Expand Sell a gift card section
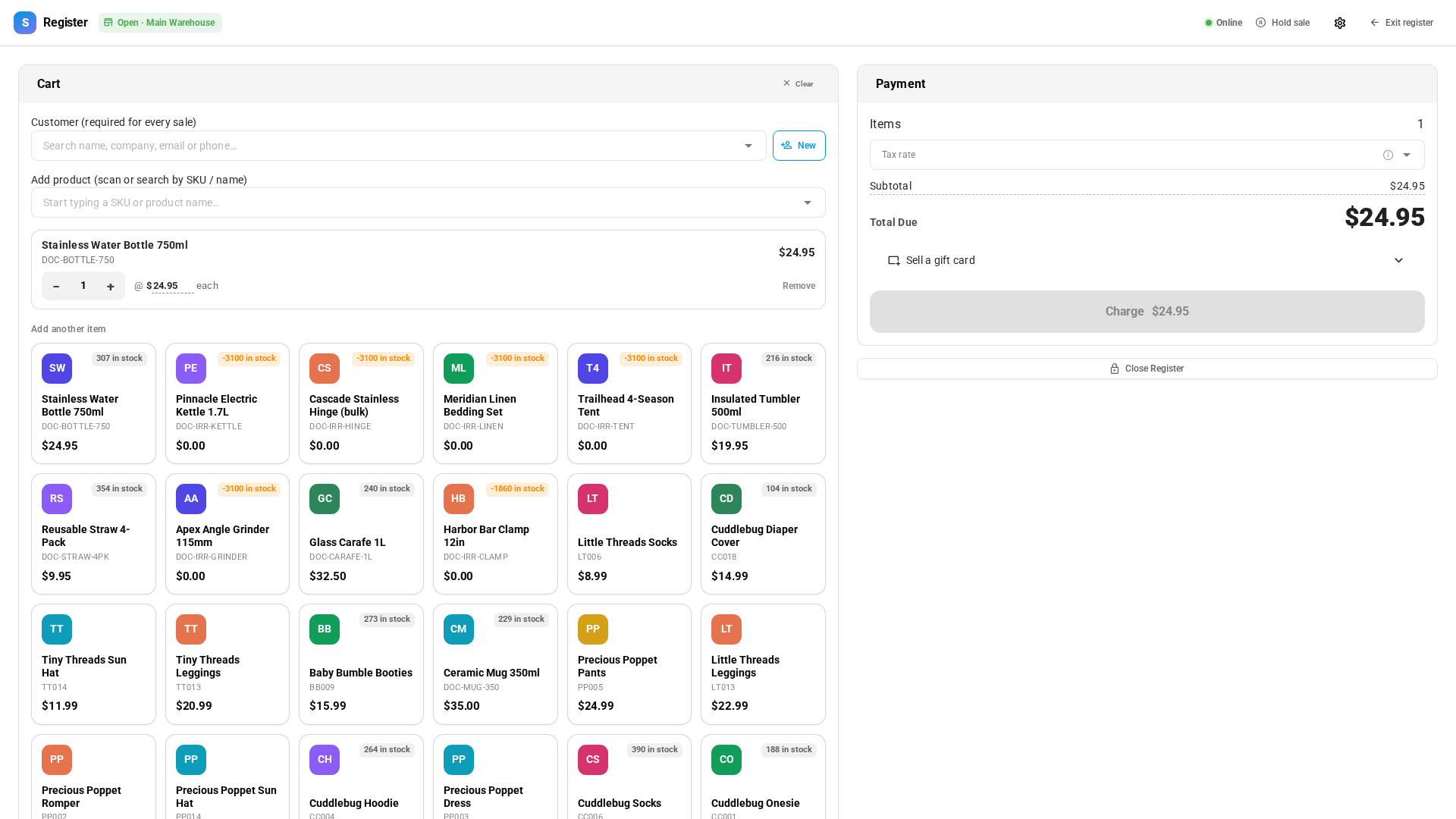Image resolution: width=1456 pixels, height=819 pixels. tap(1147, 260)
